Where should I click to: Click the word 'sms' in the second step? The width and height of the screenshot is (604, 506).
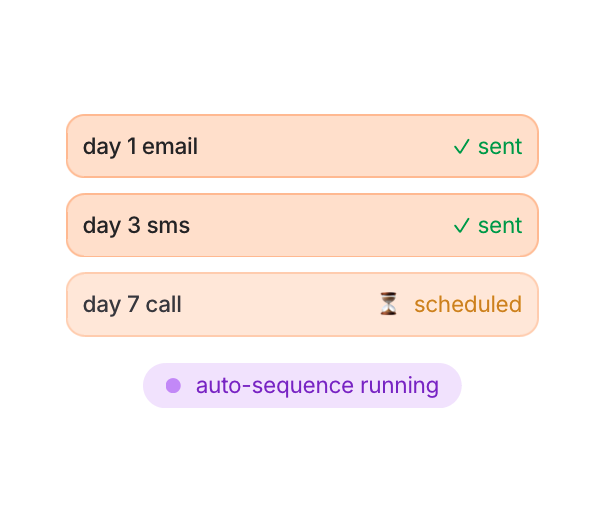tap(168, 226)
